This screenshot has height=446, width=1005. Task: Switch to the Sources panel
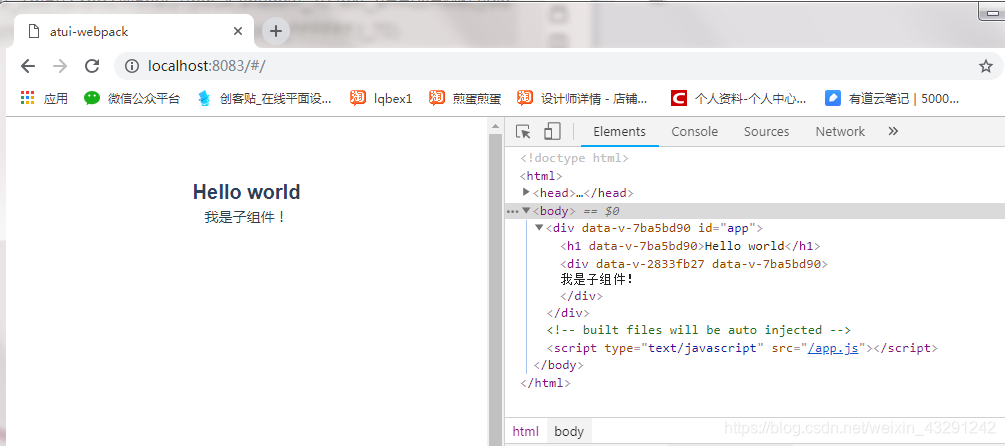(766, 131)
